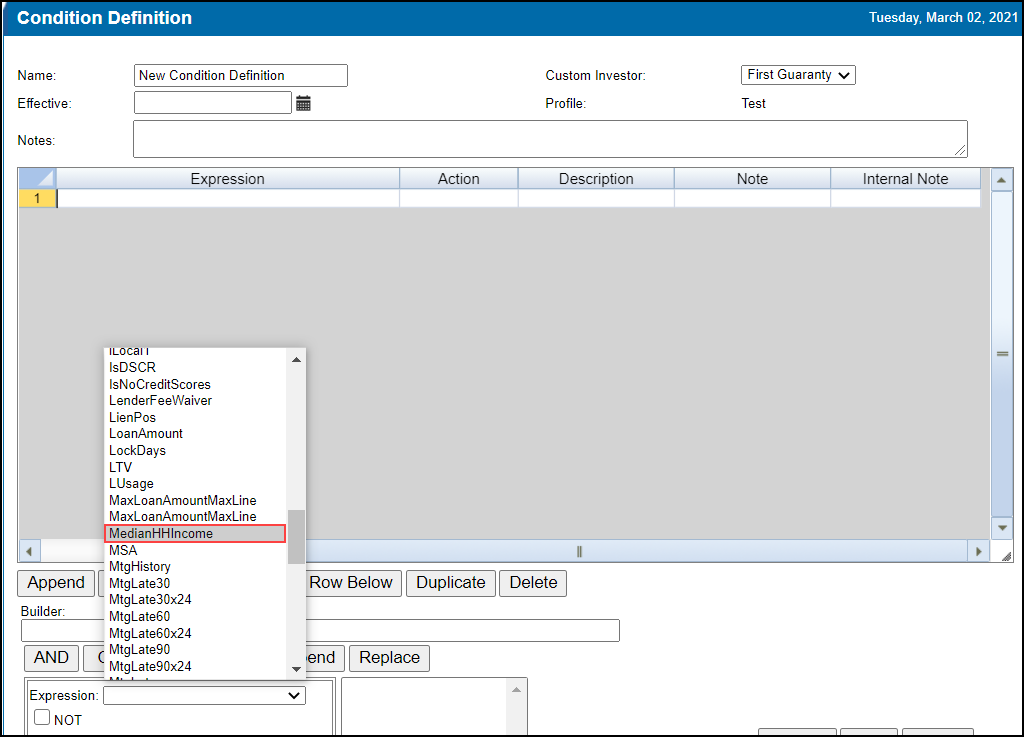This screenshot has height=737, width=1024.
Task: Pick MtgLate60x24 from the list
Action: pyautogui.click(x=195, y=633)
